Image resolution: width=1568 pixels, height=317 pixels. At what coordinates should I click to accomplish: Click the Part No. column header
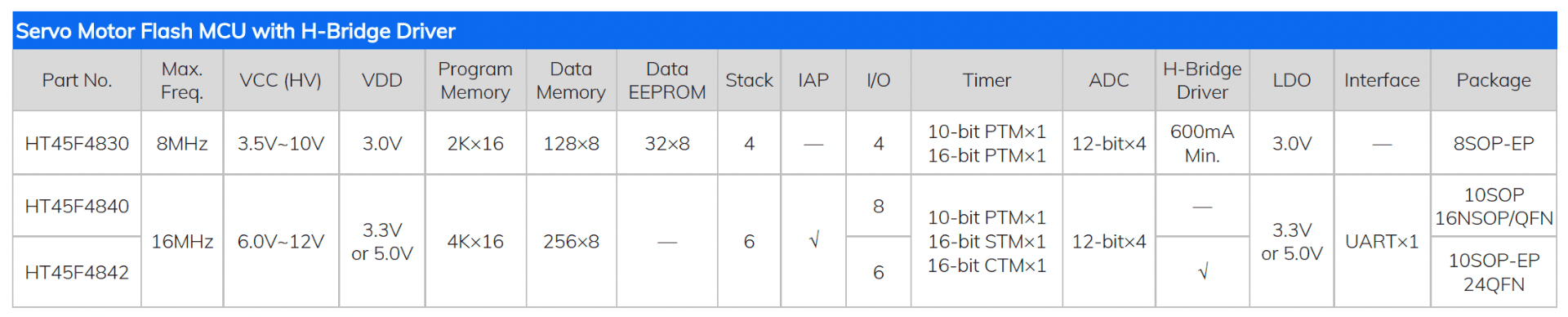point(77,80)
